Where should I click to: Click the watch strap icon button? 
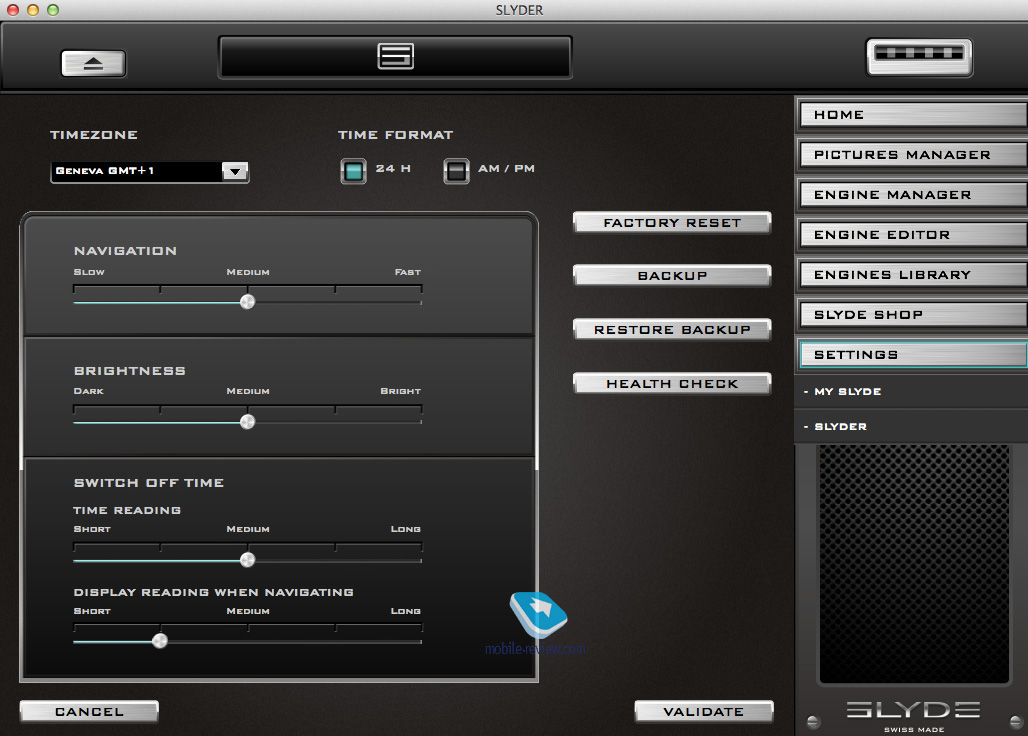click(919, 57)
